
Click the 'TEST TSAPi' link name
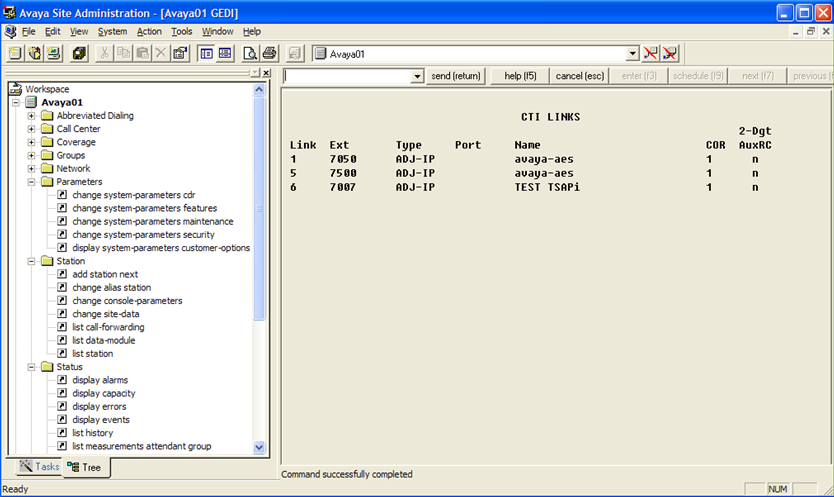coord(547,187)
